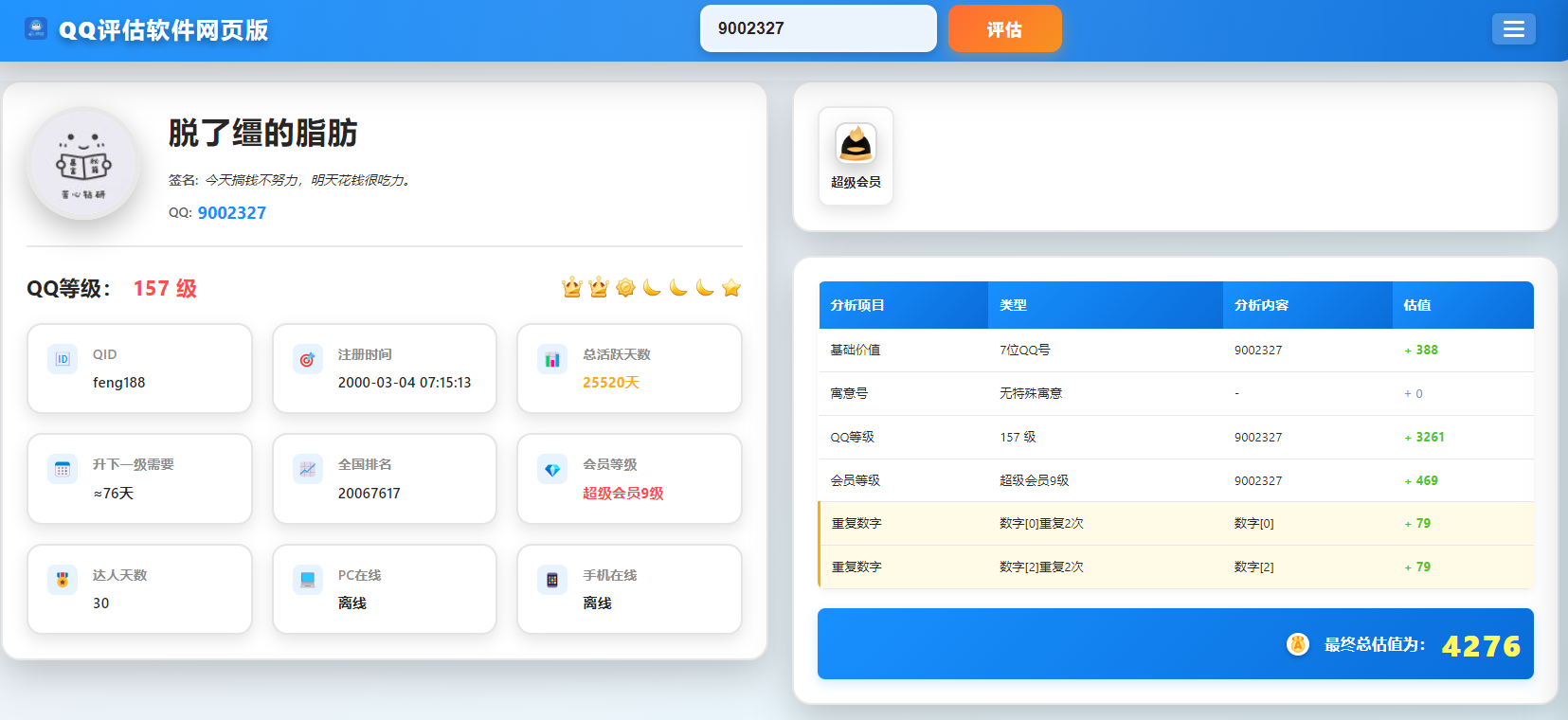Click the 估值 column header
Screen dimensions: 1568x720
click(x=1417, y=305)
